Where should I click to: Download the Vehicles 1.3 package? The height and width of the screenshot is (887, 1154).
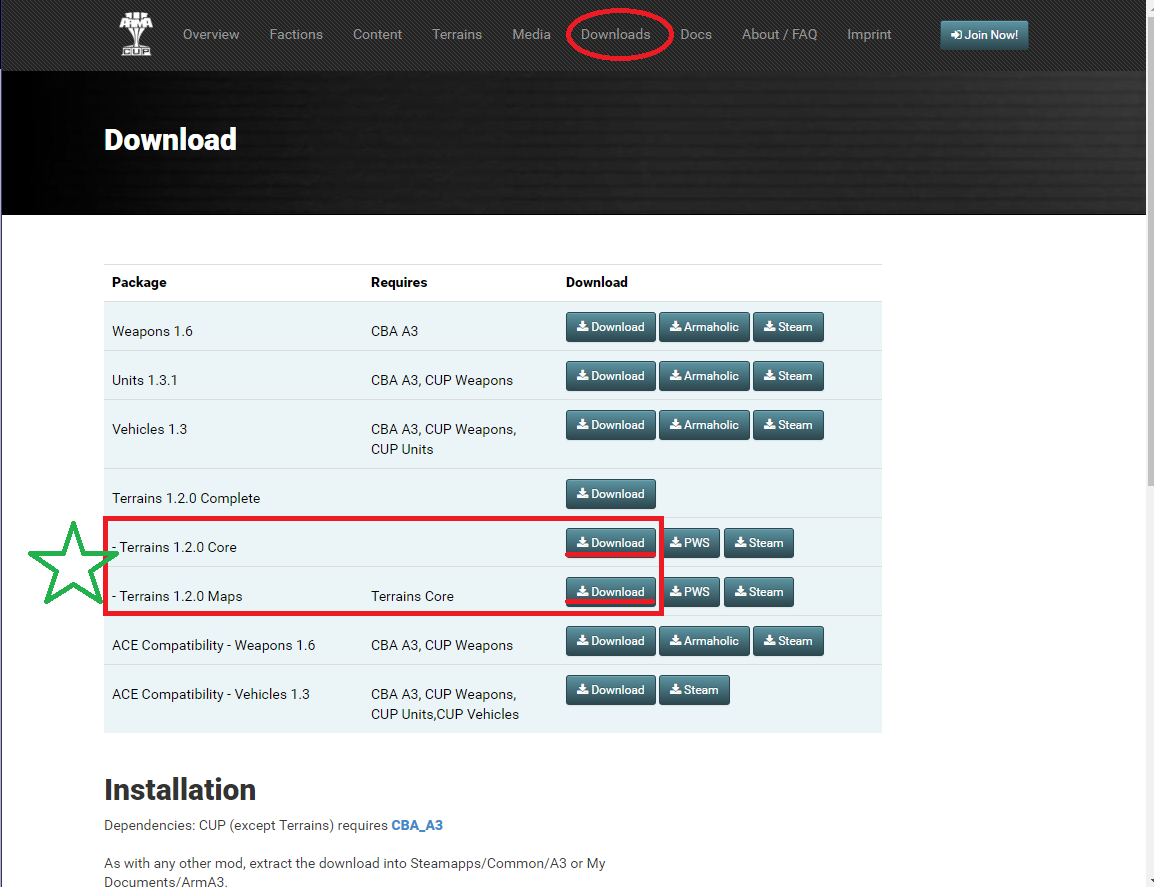[x=611, y=425]
